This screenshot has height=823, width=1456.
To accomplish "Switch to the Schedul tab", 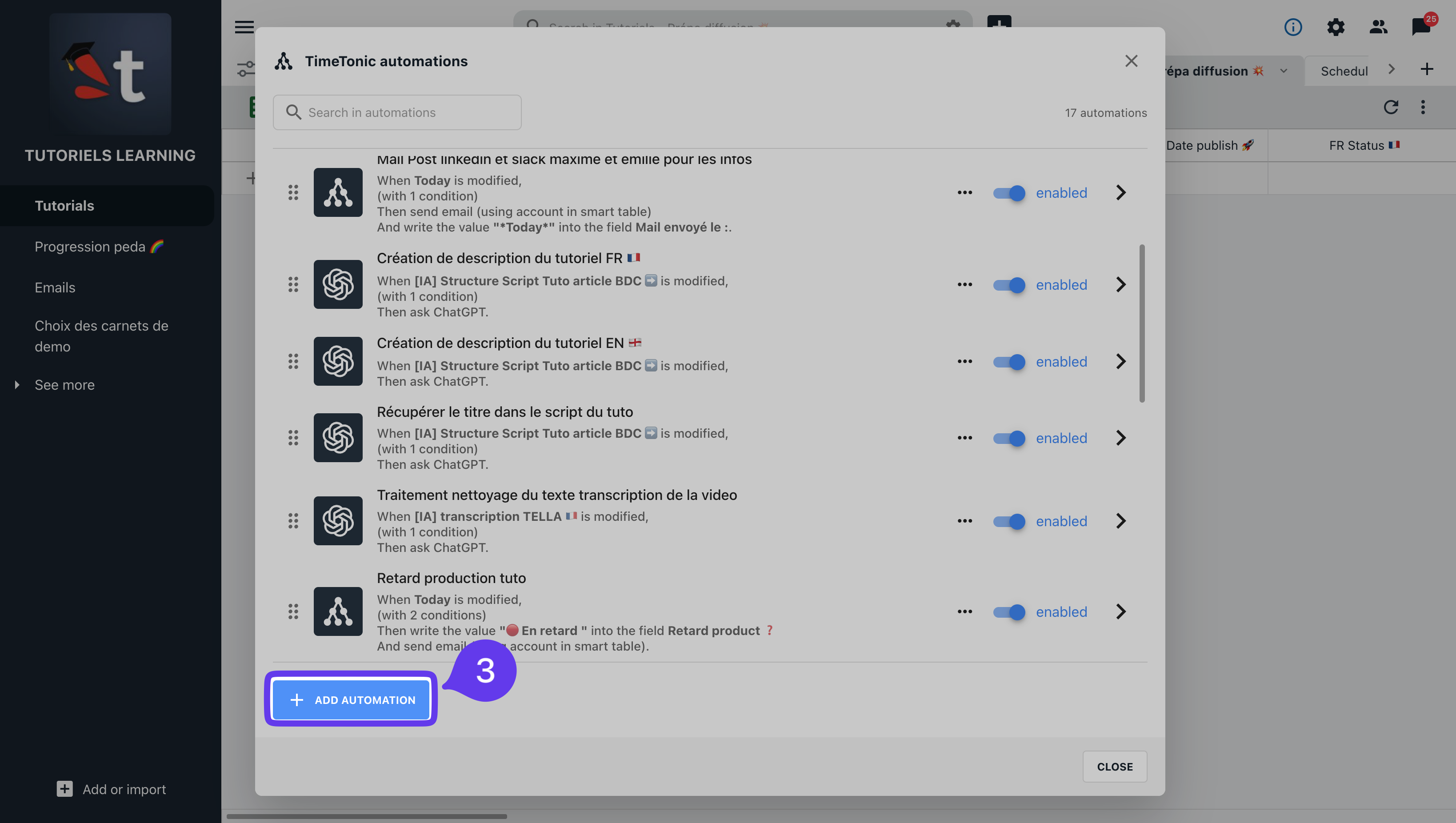I will coord(1344,71).
